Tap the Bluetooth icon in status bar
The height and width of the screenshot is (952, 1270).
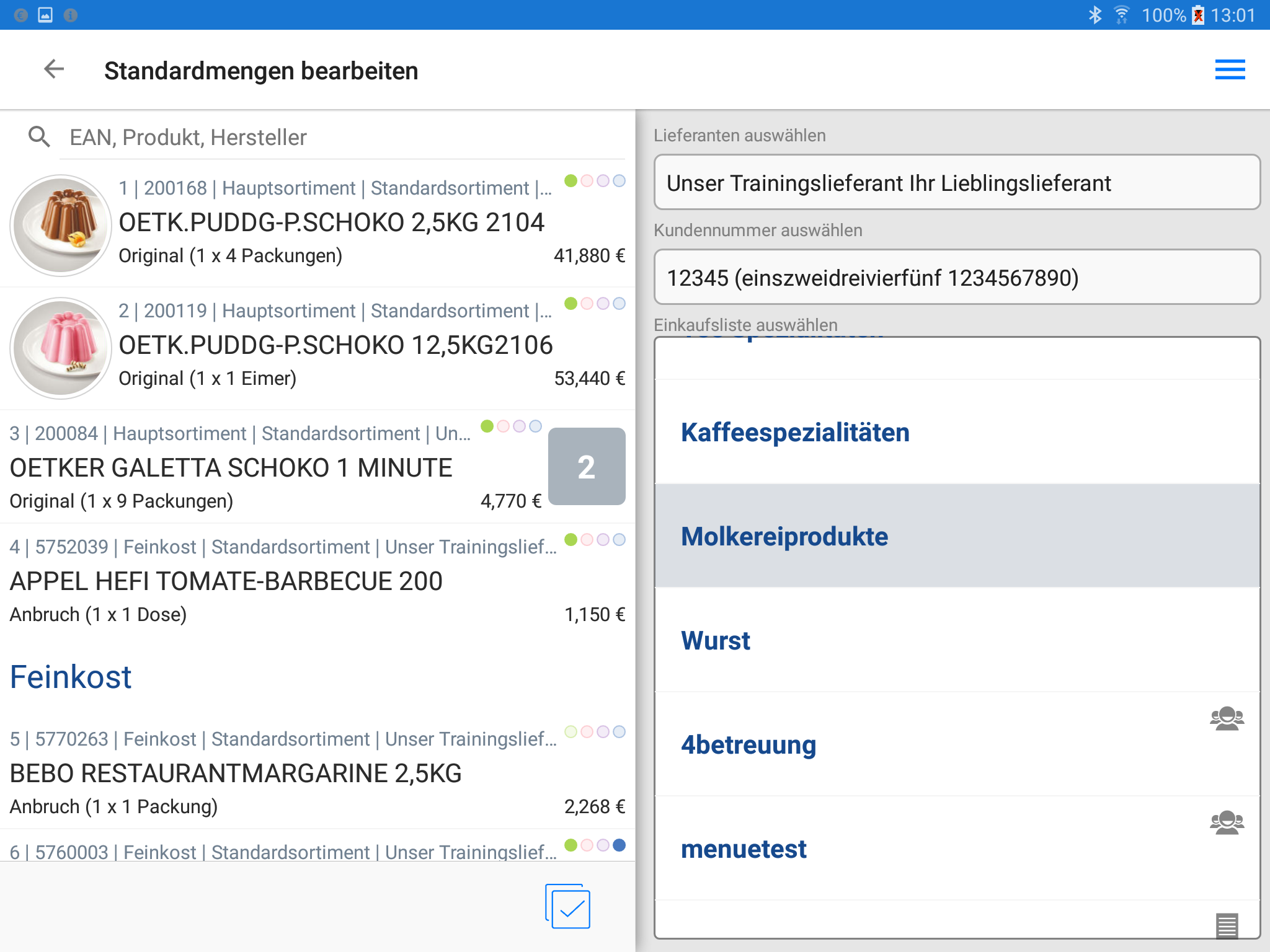click(1095, 15)
